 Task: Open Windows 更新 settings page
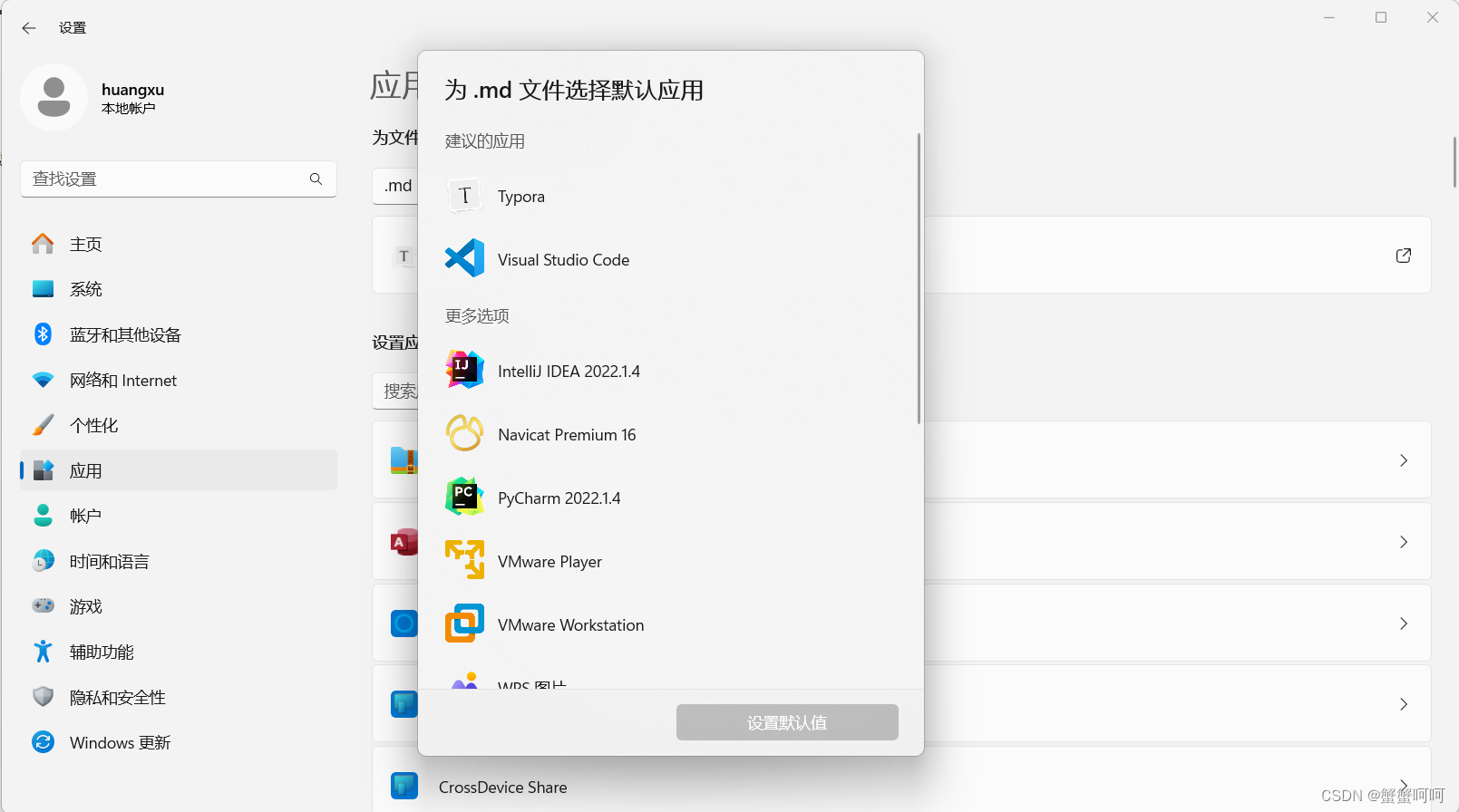coord(179,742)
